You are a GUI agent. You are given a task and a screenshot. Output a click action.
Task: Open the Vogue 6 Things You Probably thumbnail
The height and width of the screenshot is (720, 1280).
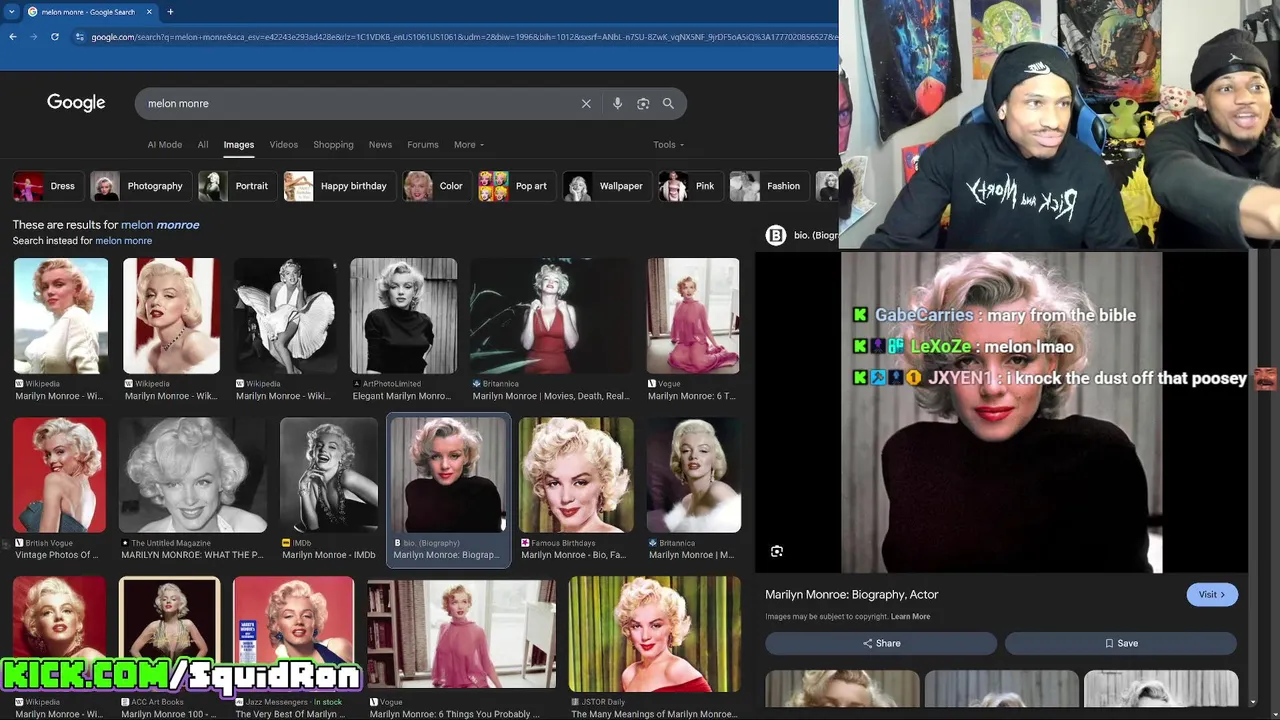(461, 634)
